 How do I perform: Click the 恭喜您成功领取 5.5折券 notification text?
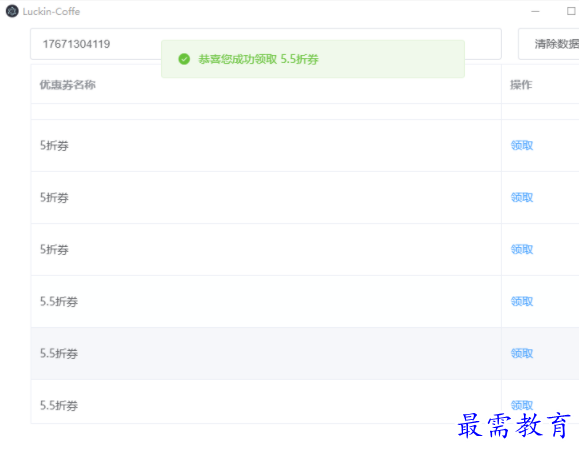[258, 59]
